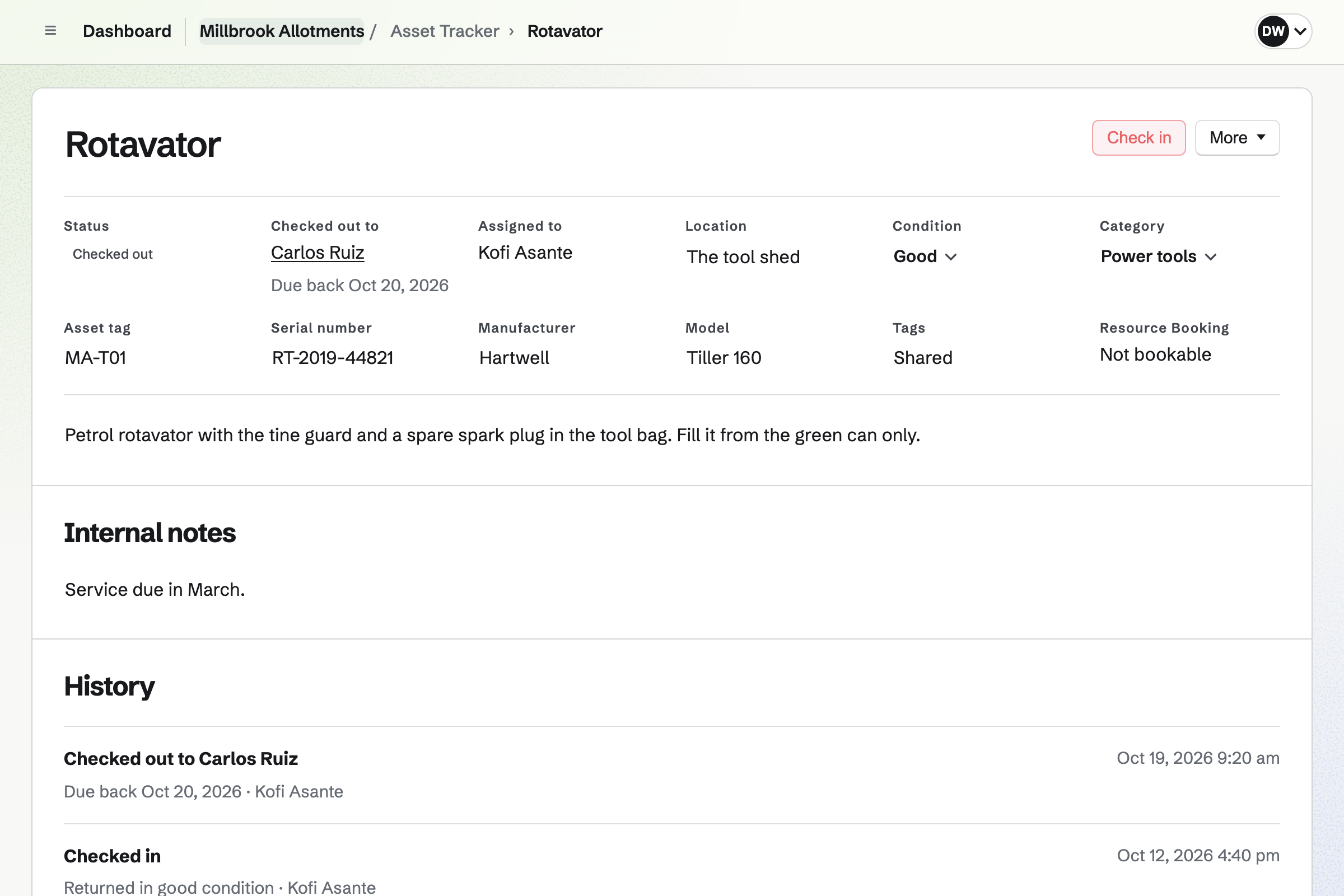This screenshot has height=896, width=1344.
Task: Click timestamp Oct 12, 2026 4:40 pm
Action: pyautogui.click(x=1198, y=856)
